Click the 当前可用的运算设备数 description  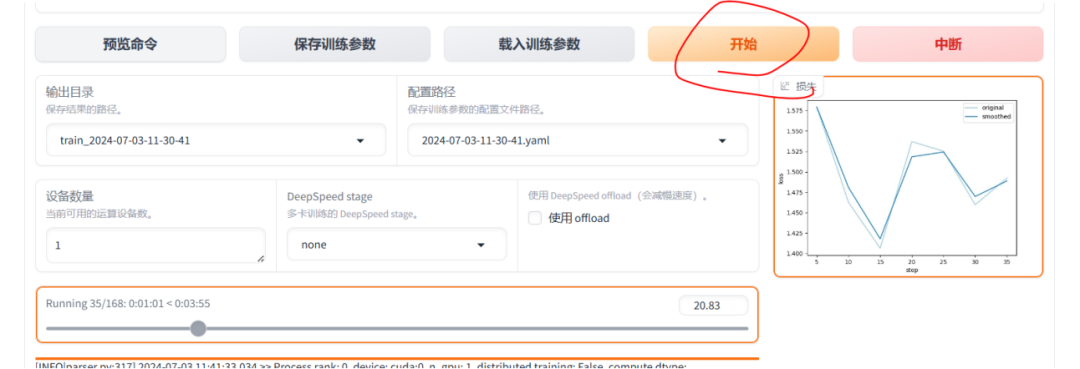coord(99,213)
